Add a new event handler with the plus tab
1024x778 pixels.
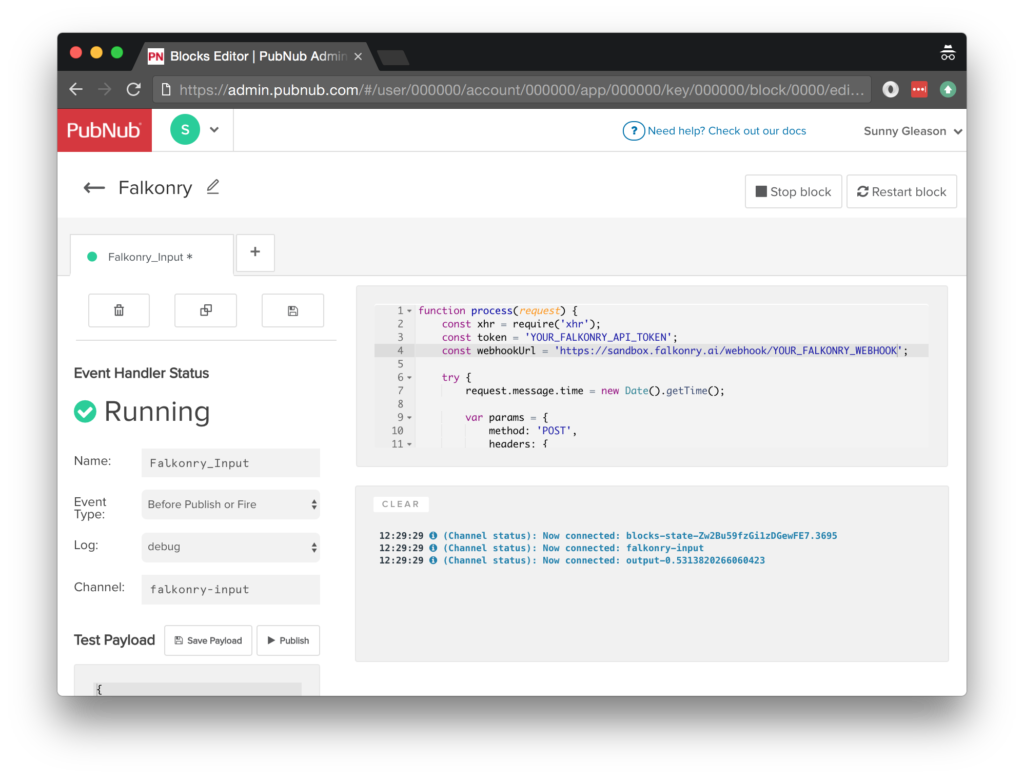pyautogui.click(x=255, y=253)
